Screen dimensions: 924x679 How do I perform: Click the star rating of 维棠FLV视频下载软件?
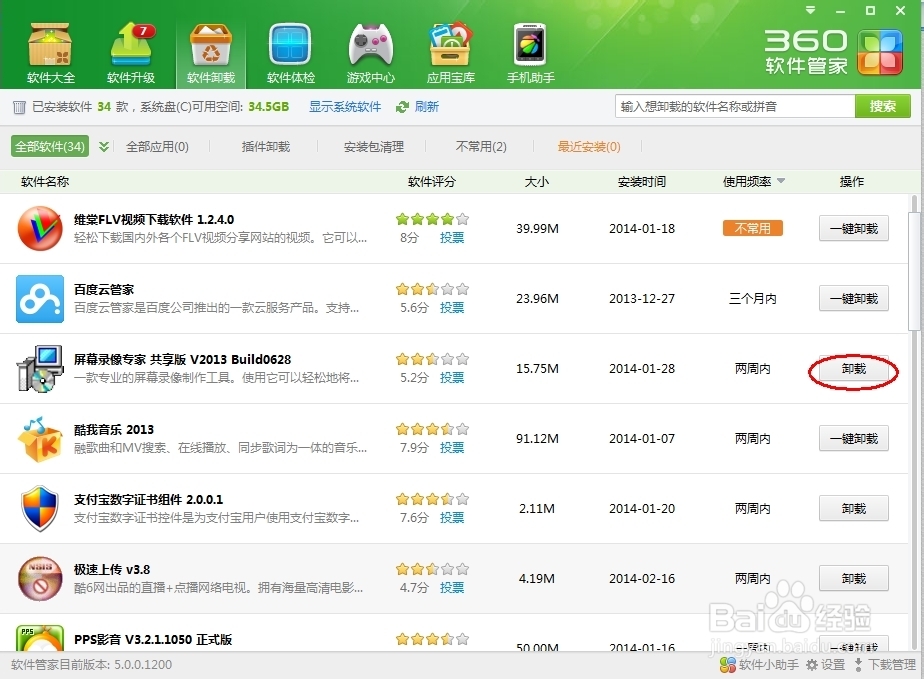(433, 219)
